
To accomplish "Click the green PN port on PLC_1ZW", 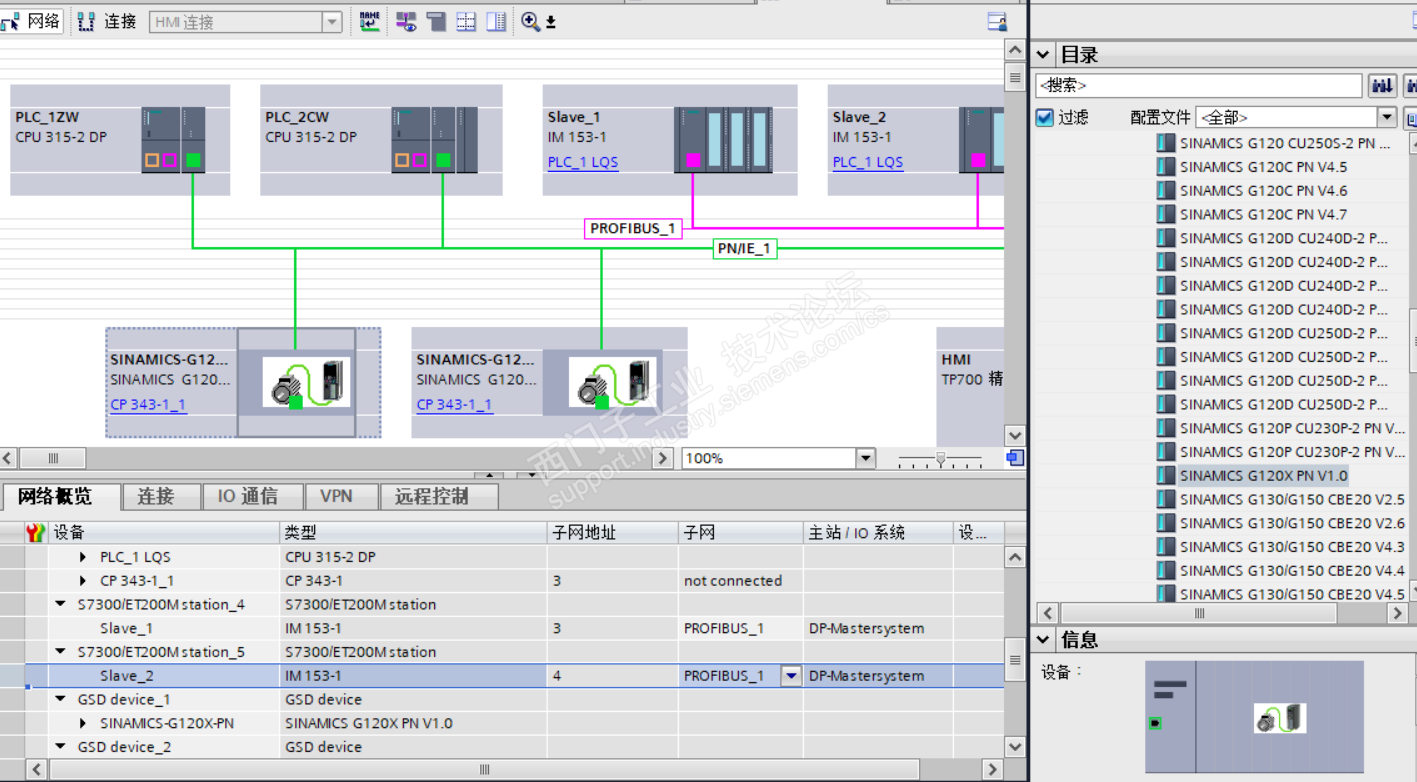I will [x=193, y=160].
